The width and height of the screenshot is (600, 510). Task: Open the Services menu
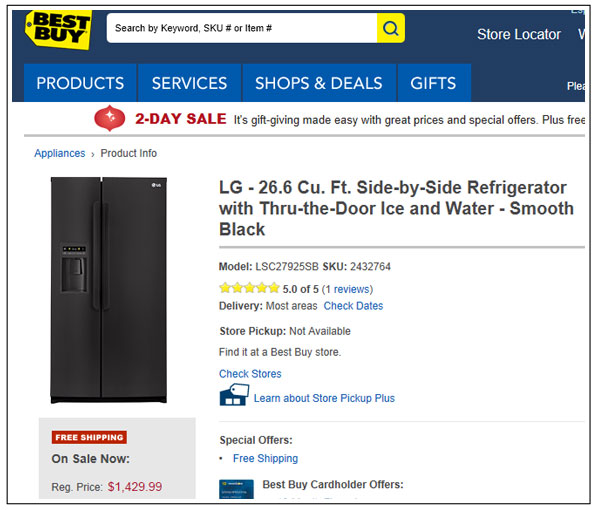pyautogui.click(x=189, y=83)
